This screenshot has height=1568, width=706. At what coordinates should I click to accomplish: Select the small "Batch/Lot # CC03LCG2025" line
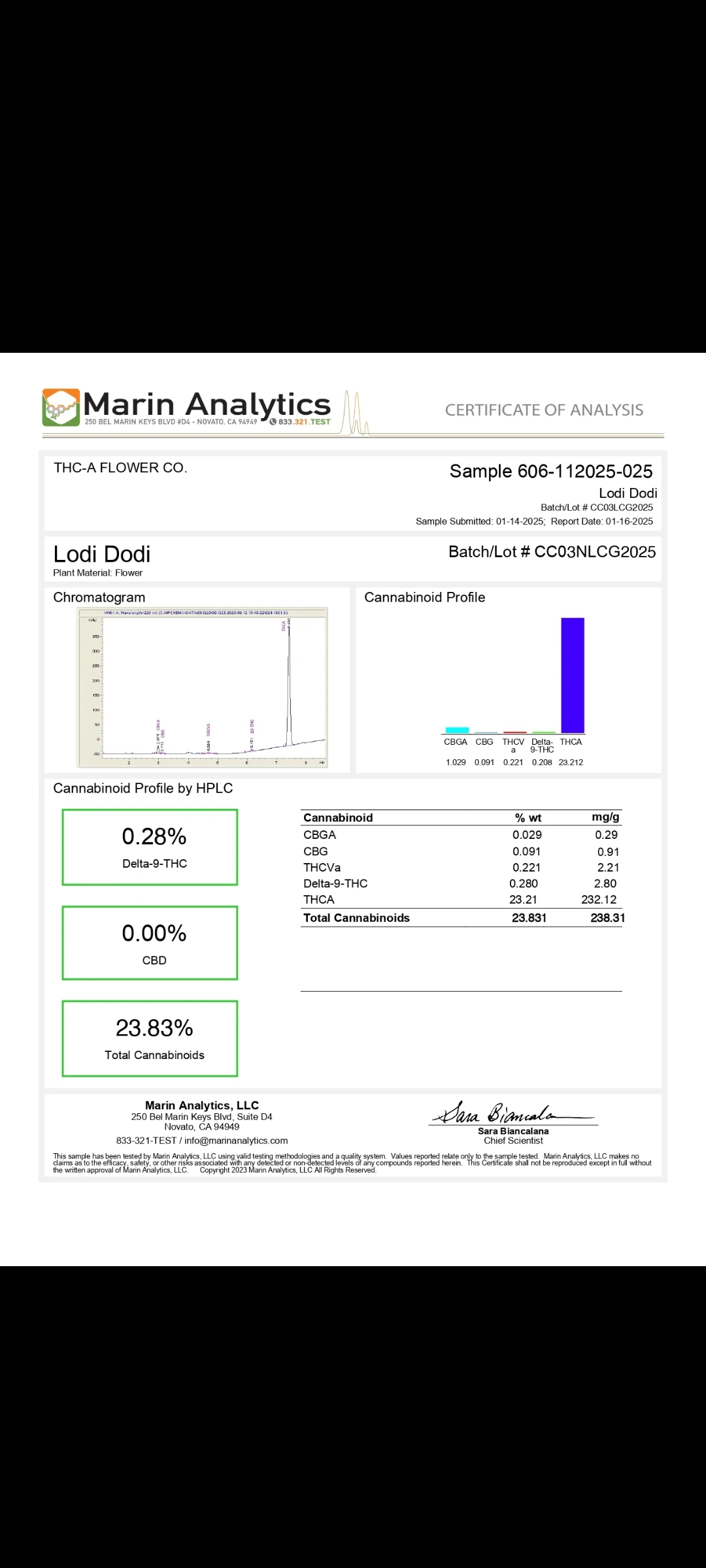tap(597, 508)
